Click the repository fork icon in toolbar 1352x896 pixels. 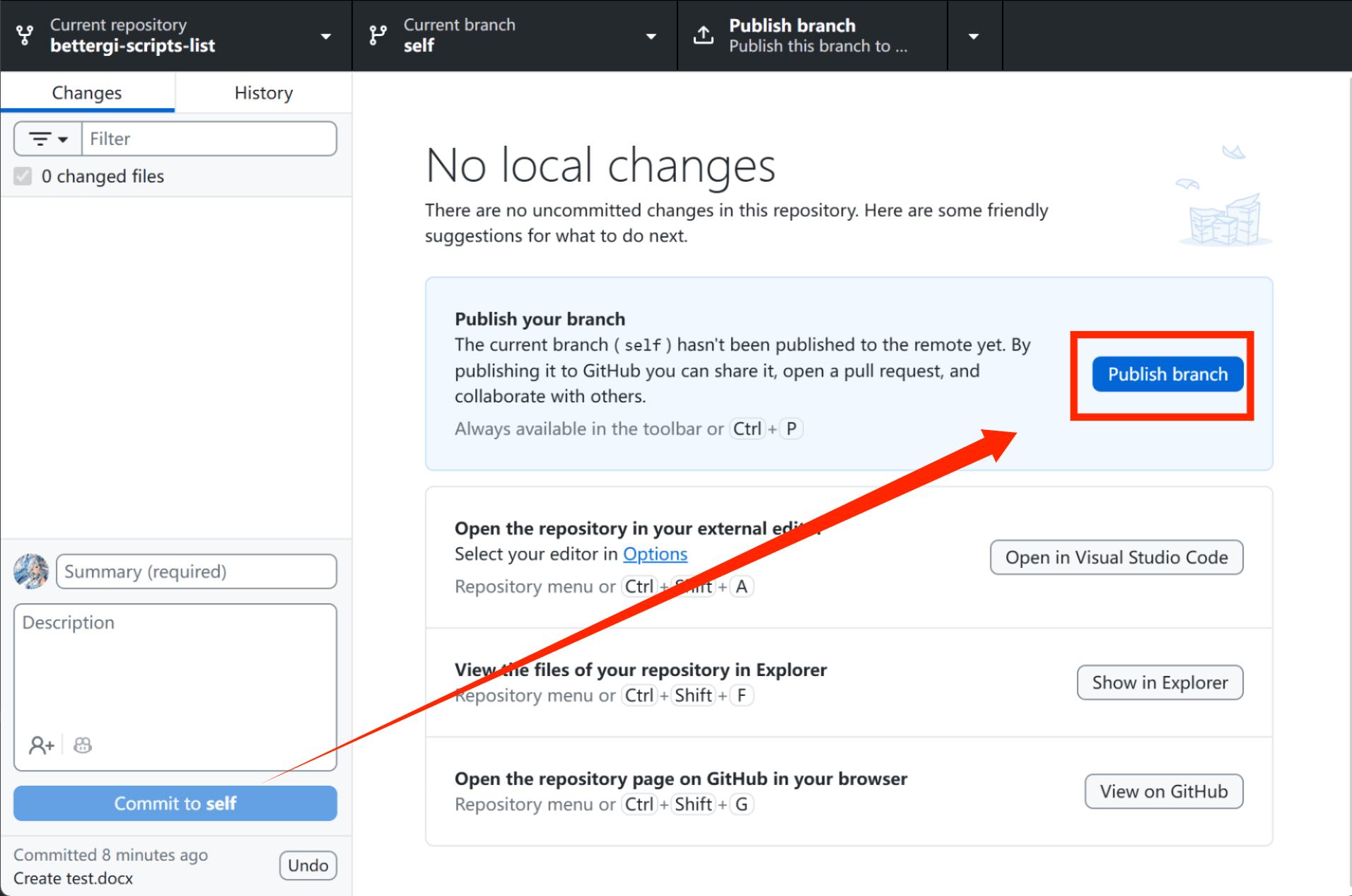(x=25, y=35)
